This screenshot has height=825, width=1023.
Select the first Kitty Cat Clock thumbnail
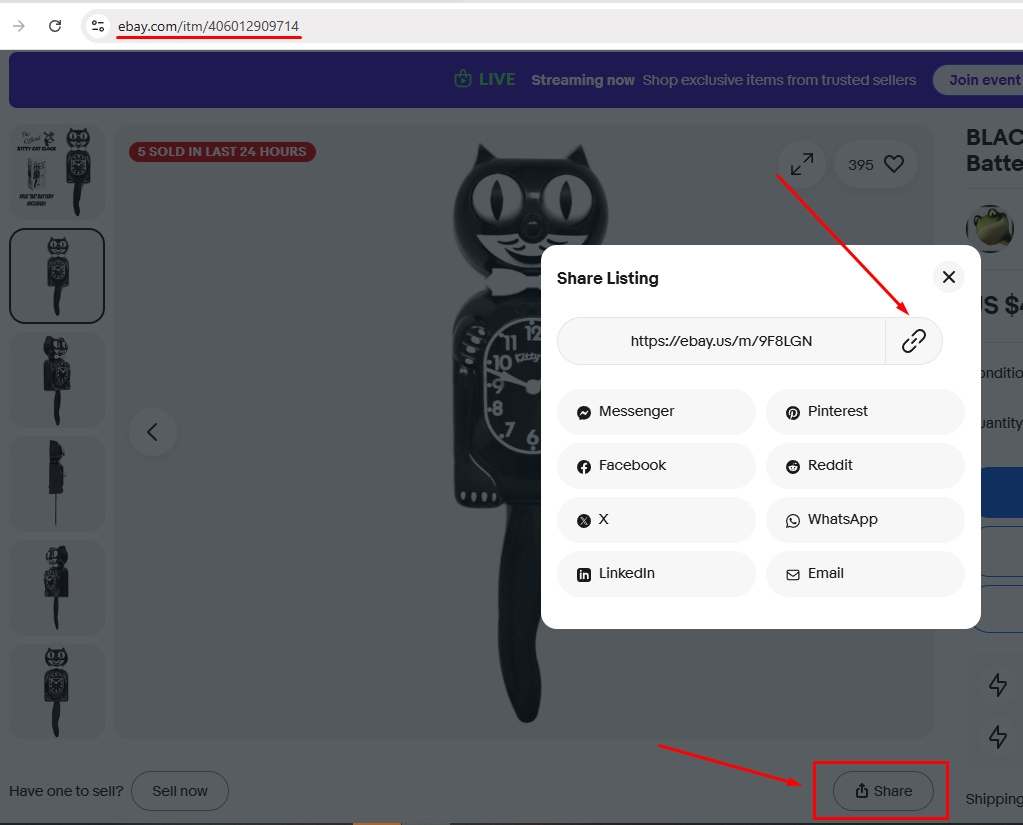click(x=57, y=171)
